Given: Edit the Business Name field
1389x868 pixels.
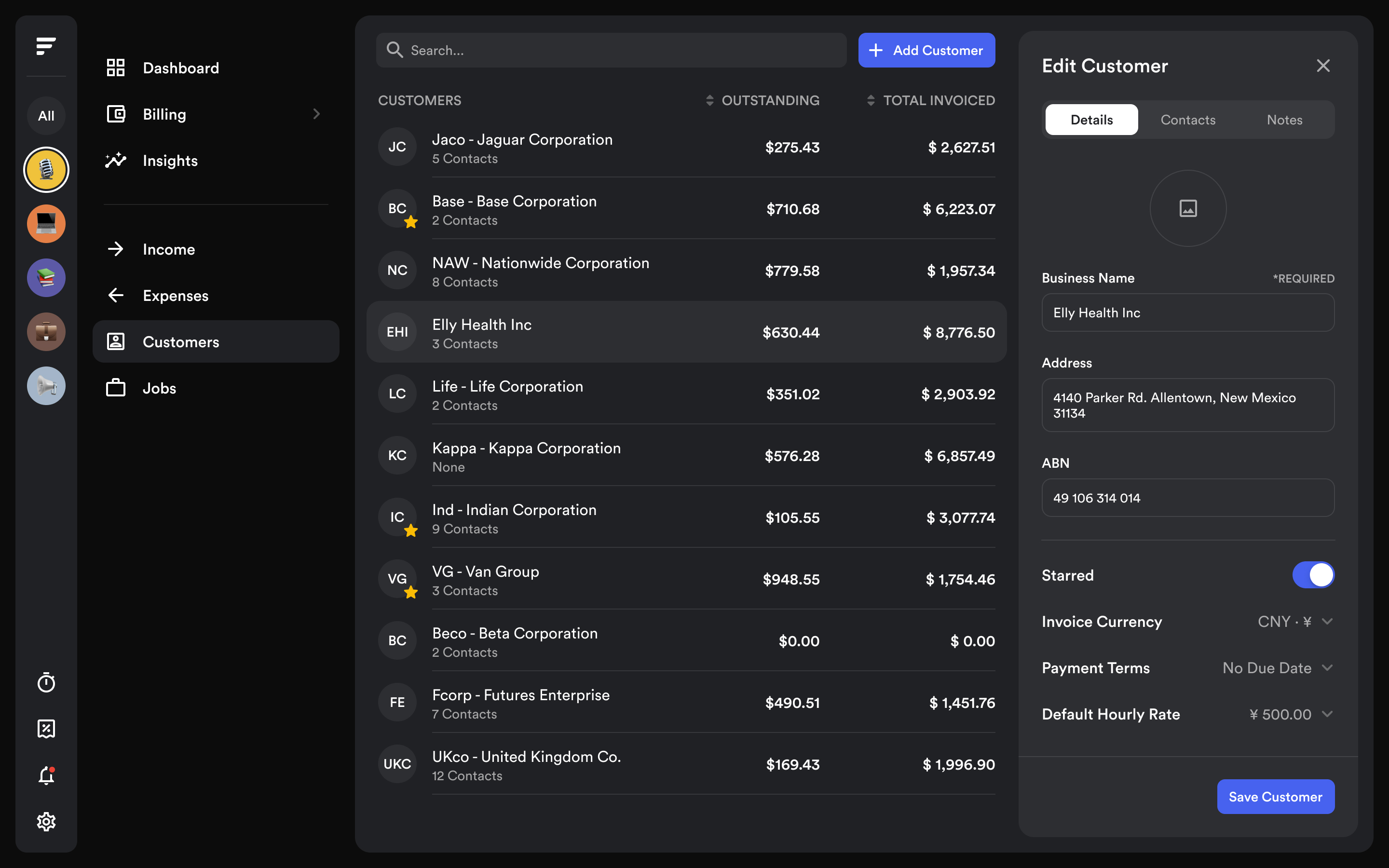Looking at the screenshot, I should tap(1187, 312).
